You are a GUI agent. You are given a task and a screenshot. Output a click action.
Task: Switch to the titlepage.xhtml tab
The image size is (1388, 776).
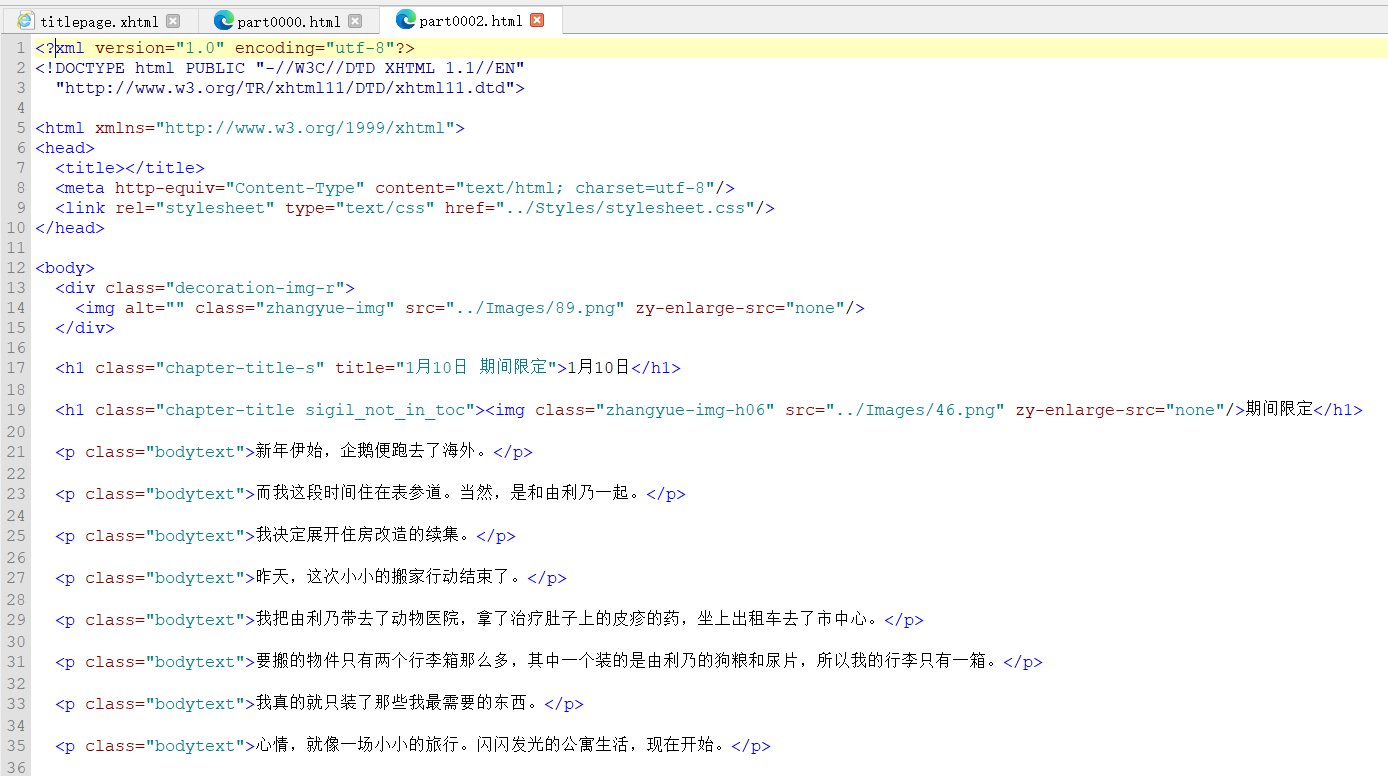pos(95,19)
